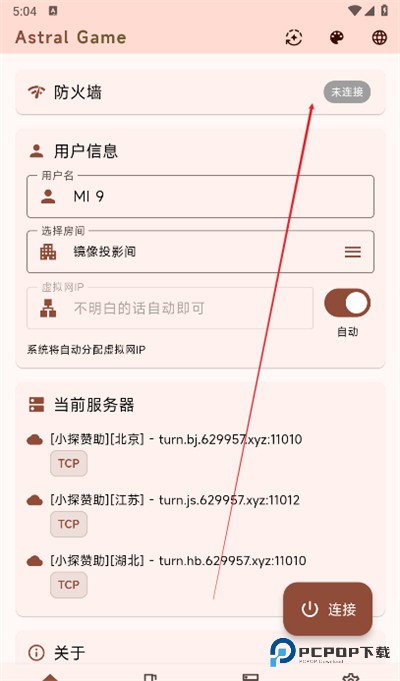Select the TCP tag under Jiangsu server

pyautogui.click(x=69, y=524)
